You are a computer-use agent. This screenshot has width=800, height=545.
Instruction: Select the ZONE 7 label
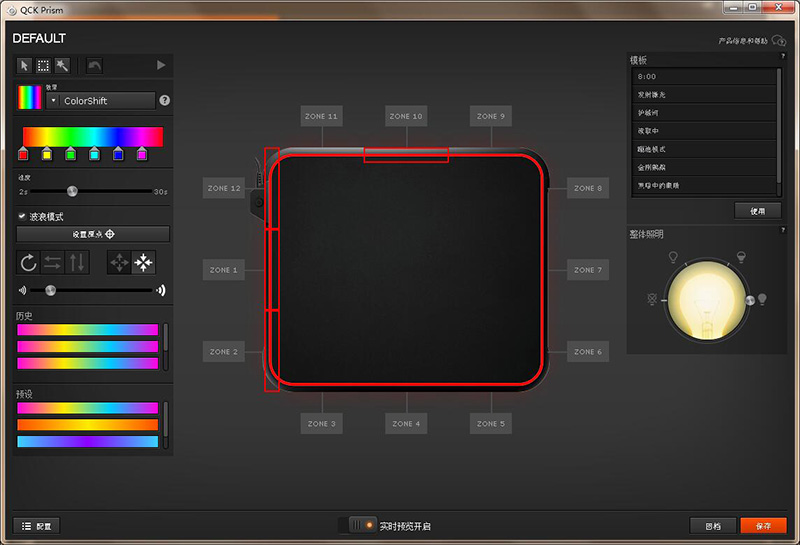pyautogui.click(x=588, y=270)
